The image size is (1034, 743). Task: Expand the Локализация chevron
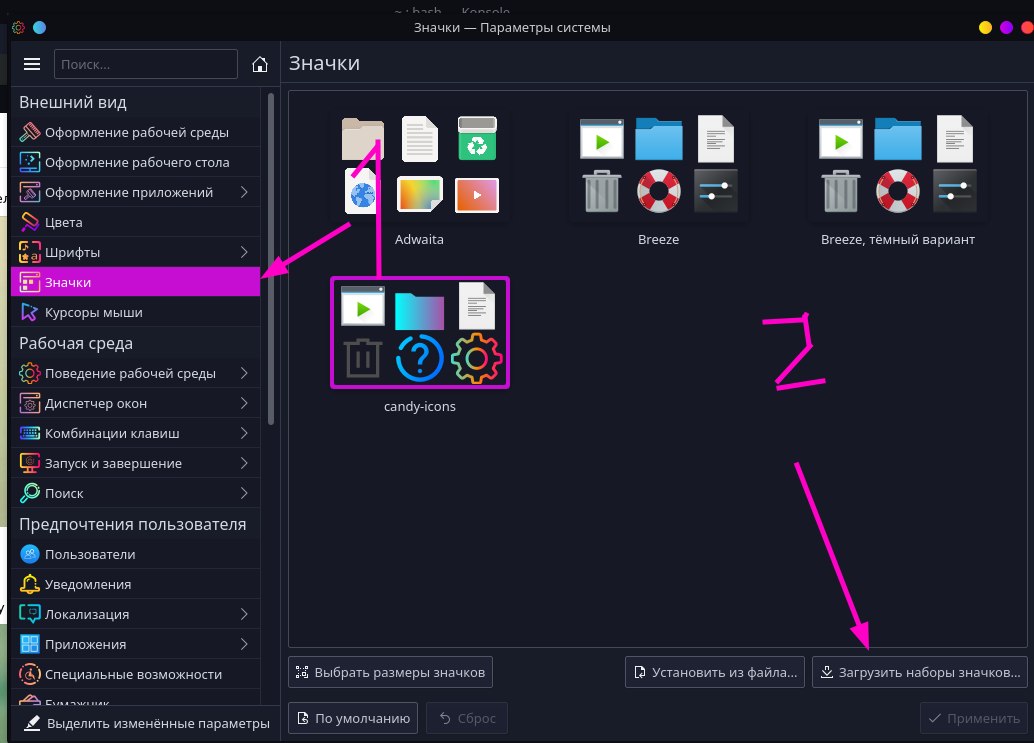point(244,614)
